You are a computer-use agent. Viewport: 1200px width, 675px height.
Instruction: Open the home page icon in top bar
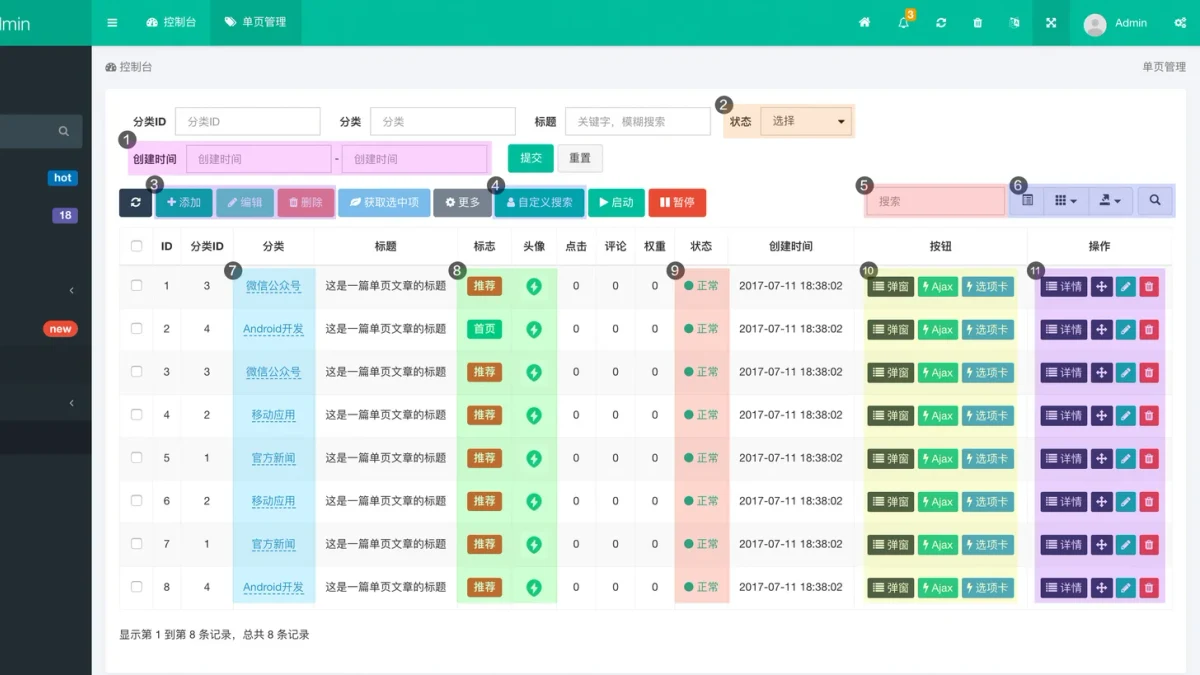(x=865, y=22)
